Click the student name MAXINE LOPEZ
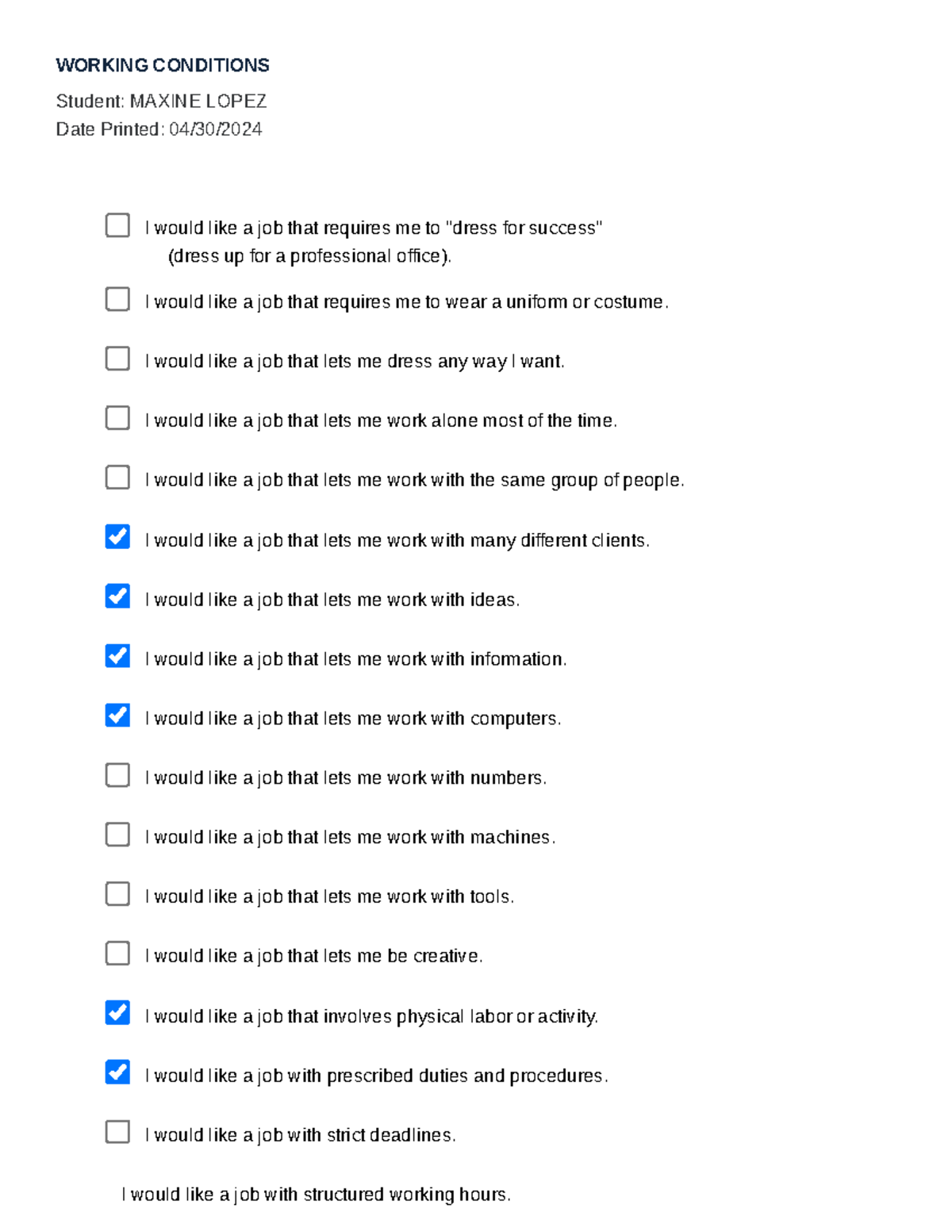The width and height of the screenshot is (952, 1232). tap(198, 102)
